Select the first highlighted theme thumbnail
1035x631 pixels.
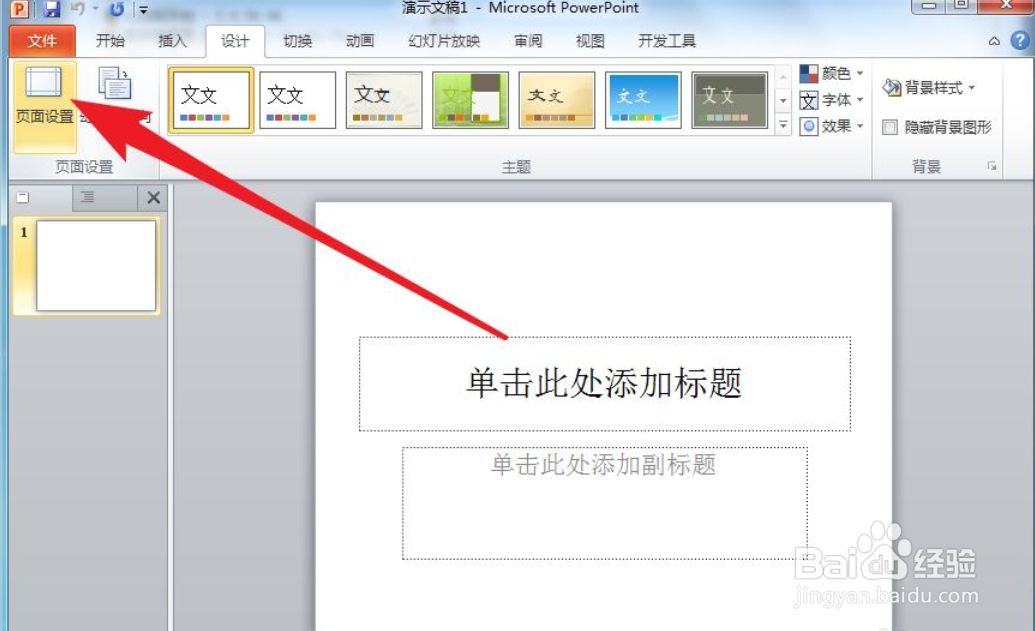(211, 99)
